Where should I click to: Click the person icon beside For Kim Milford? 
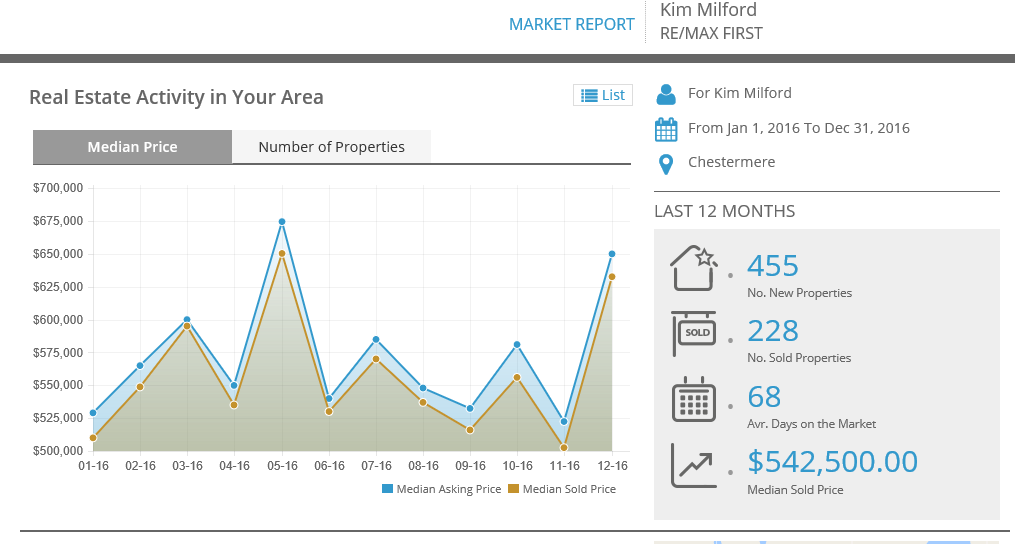click(666, 94)
